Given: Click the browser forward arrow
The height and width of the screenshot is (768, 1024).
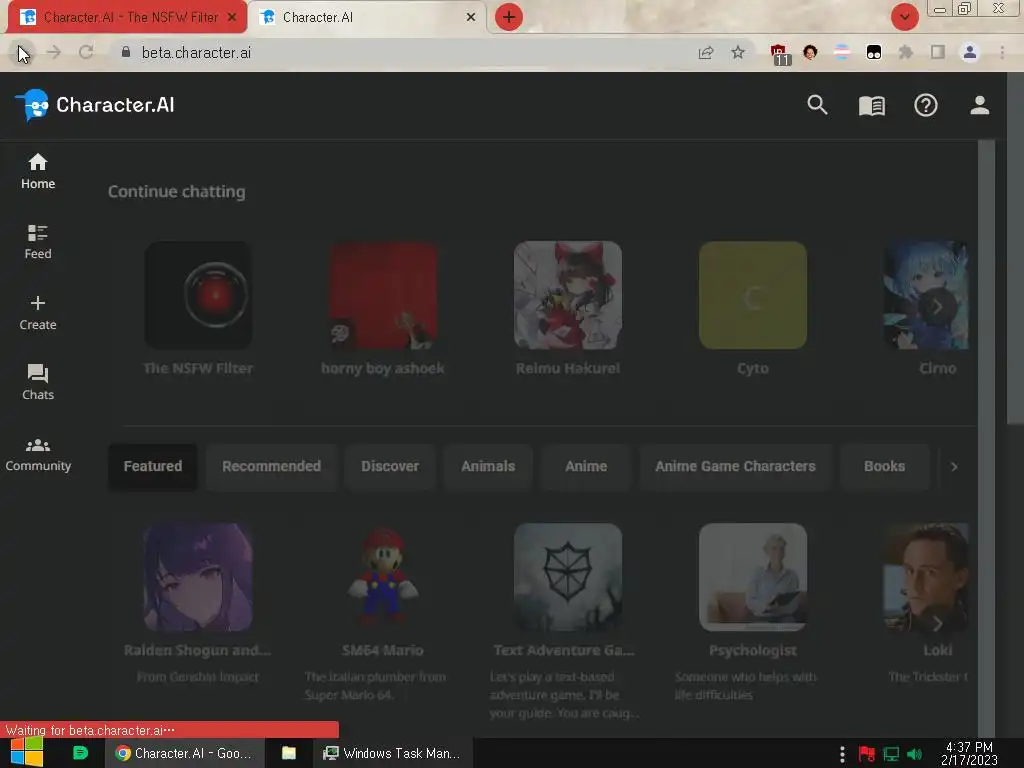Looking at the screenshot, I should (54, 53).
